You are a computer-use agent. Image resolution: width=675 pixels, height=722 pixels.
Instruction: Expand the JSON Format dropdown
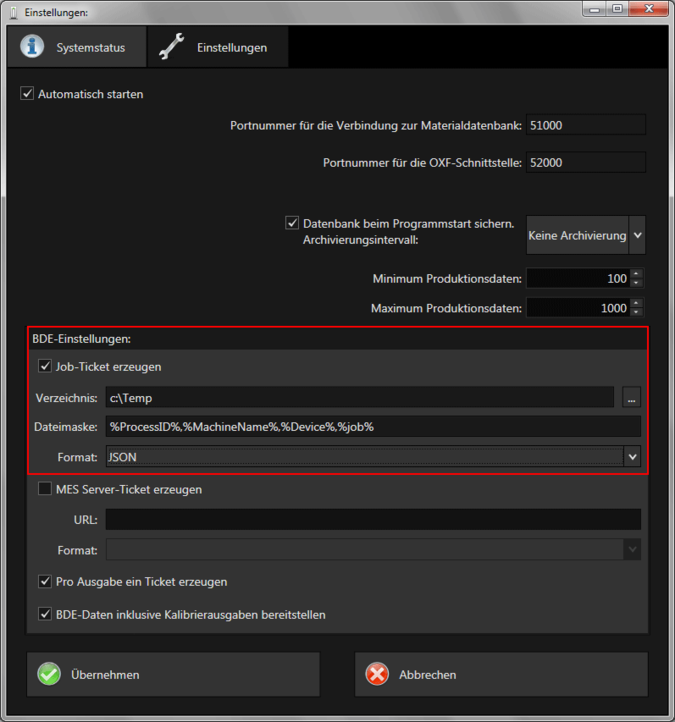click(632, 457)
